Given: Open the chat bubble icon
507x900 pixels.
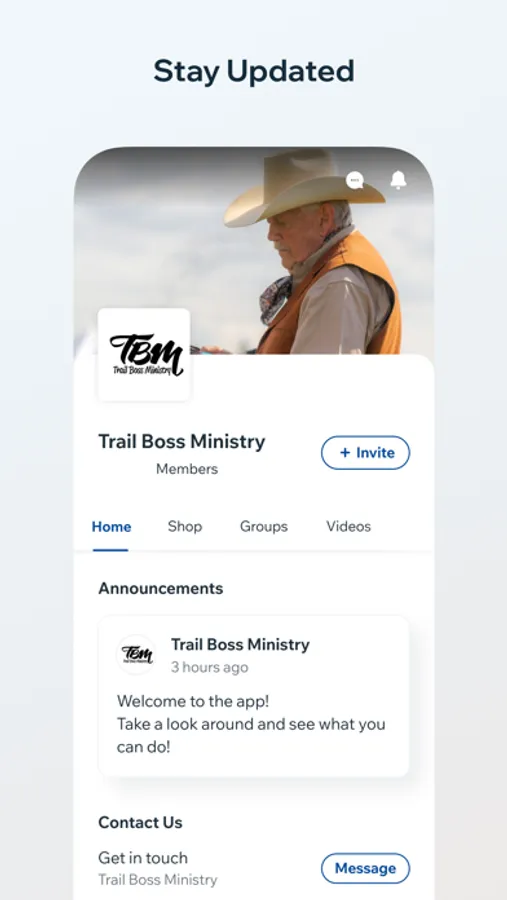Looking at the screenshot, I should coord(355,181).
